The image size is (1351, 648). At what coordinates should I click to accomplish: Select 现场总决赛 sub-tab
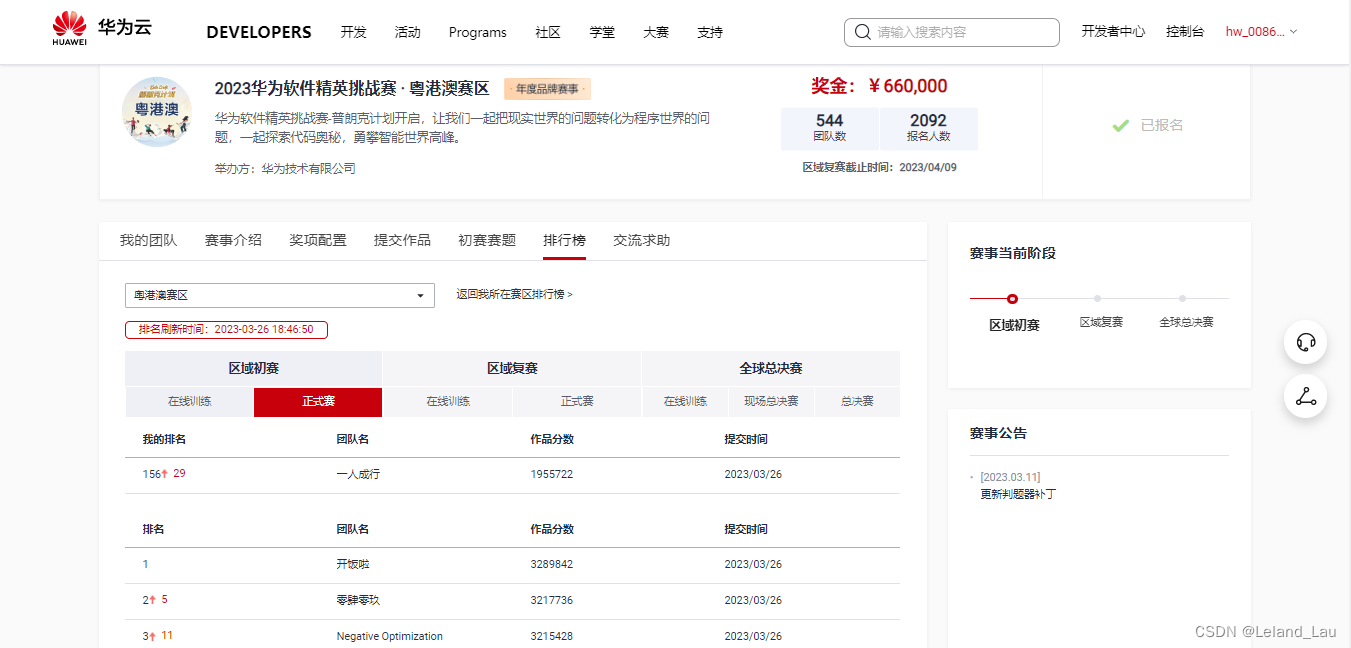coord(771,401)
